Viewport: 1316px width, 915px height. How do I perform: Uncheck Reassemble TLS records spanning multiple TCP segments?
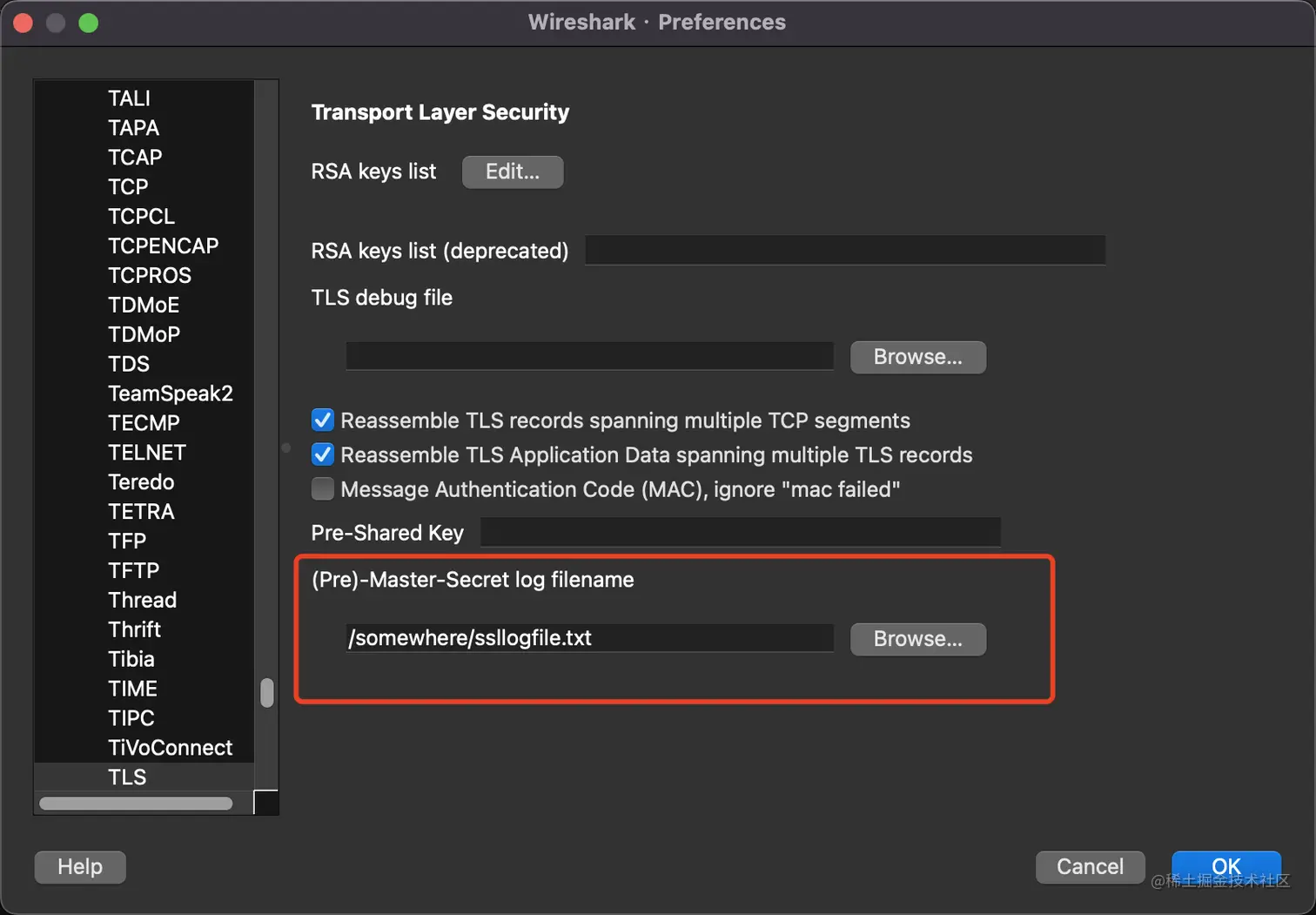323,420
